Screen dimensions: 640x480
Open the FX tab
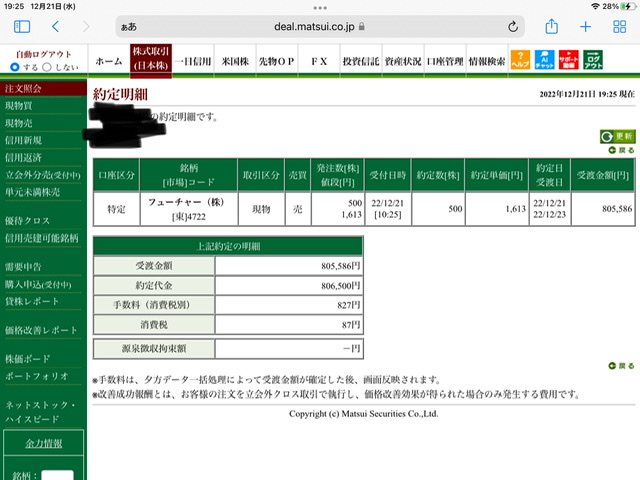[319, 61]
